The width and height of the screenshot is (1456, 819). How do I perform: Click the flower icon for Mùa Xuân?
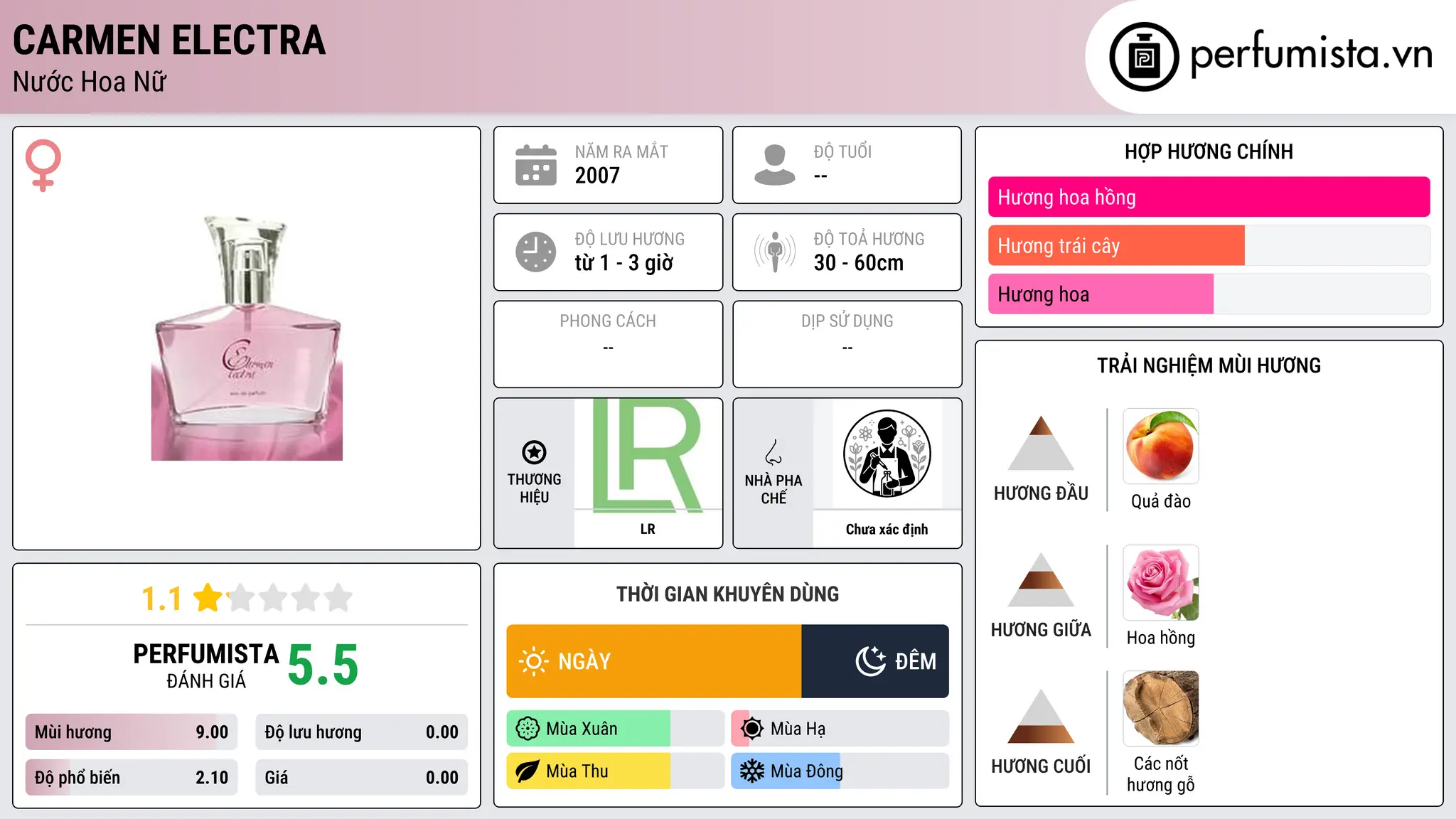[x=528, y=729]
